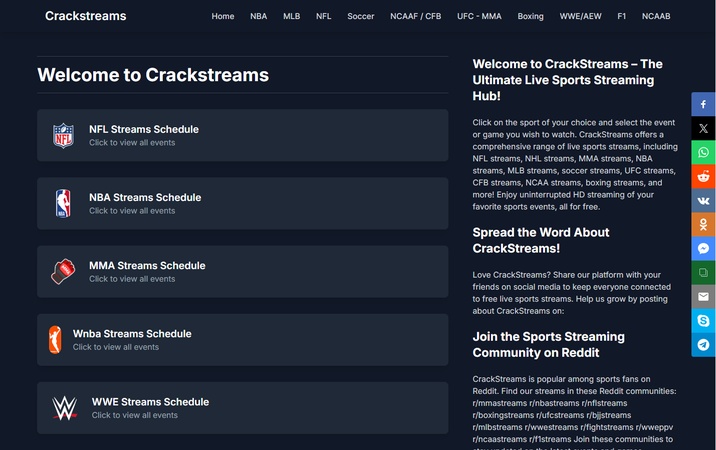Click 'Click to view all events' under NFL

coord(132,143)
